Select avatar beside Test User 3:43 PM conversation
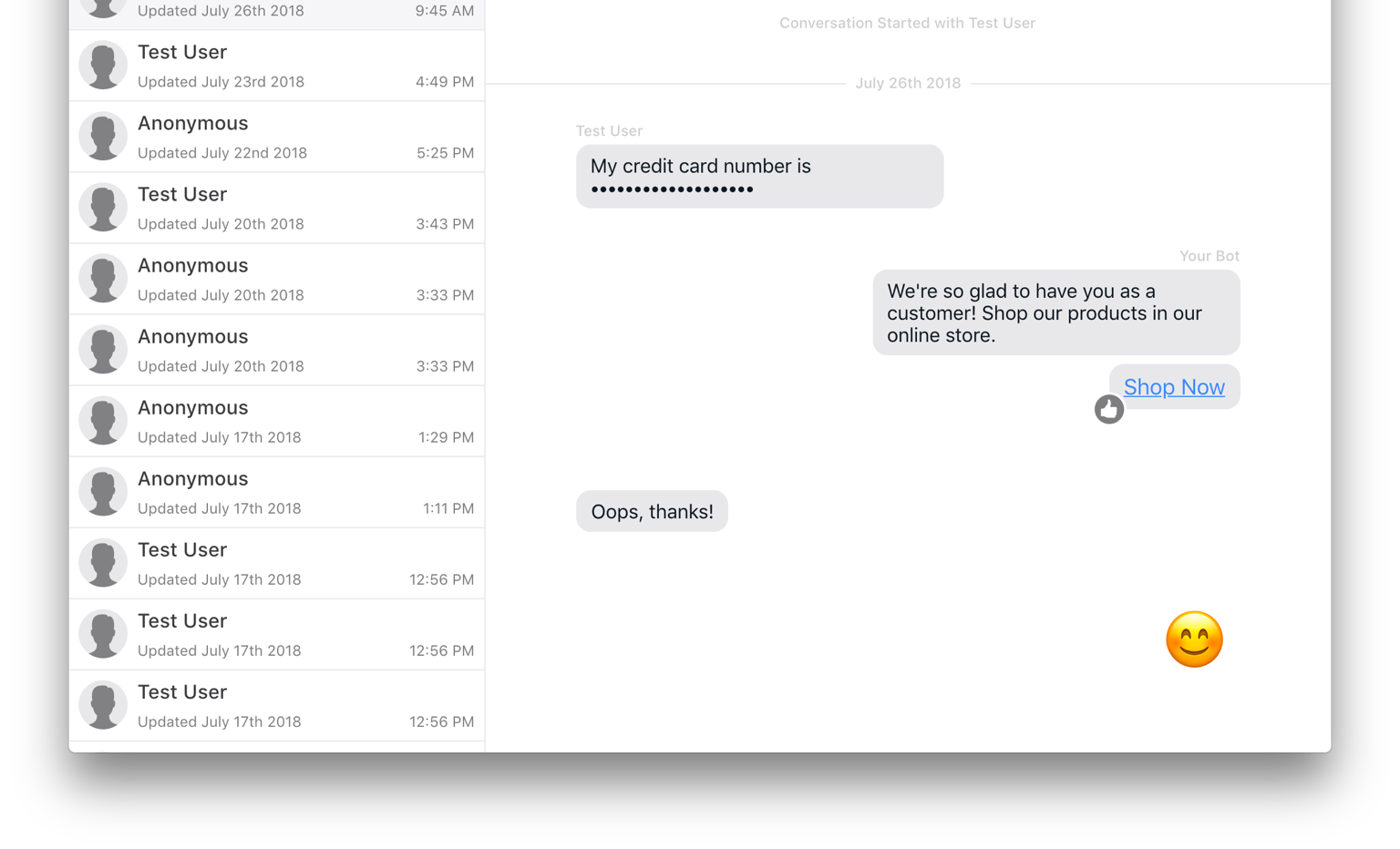The height and width of the screenshot is (849, 1400). [103, 208]
